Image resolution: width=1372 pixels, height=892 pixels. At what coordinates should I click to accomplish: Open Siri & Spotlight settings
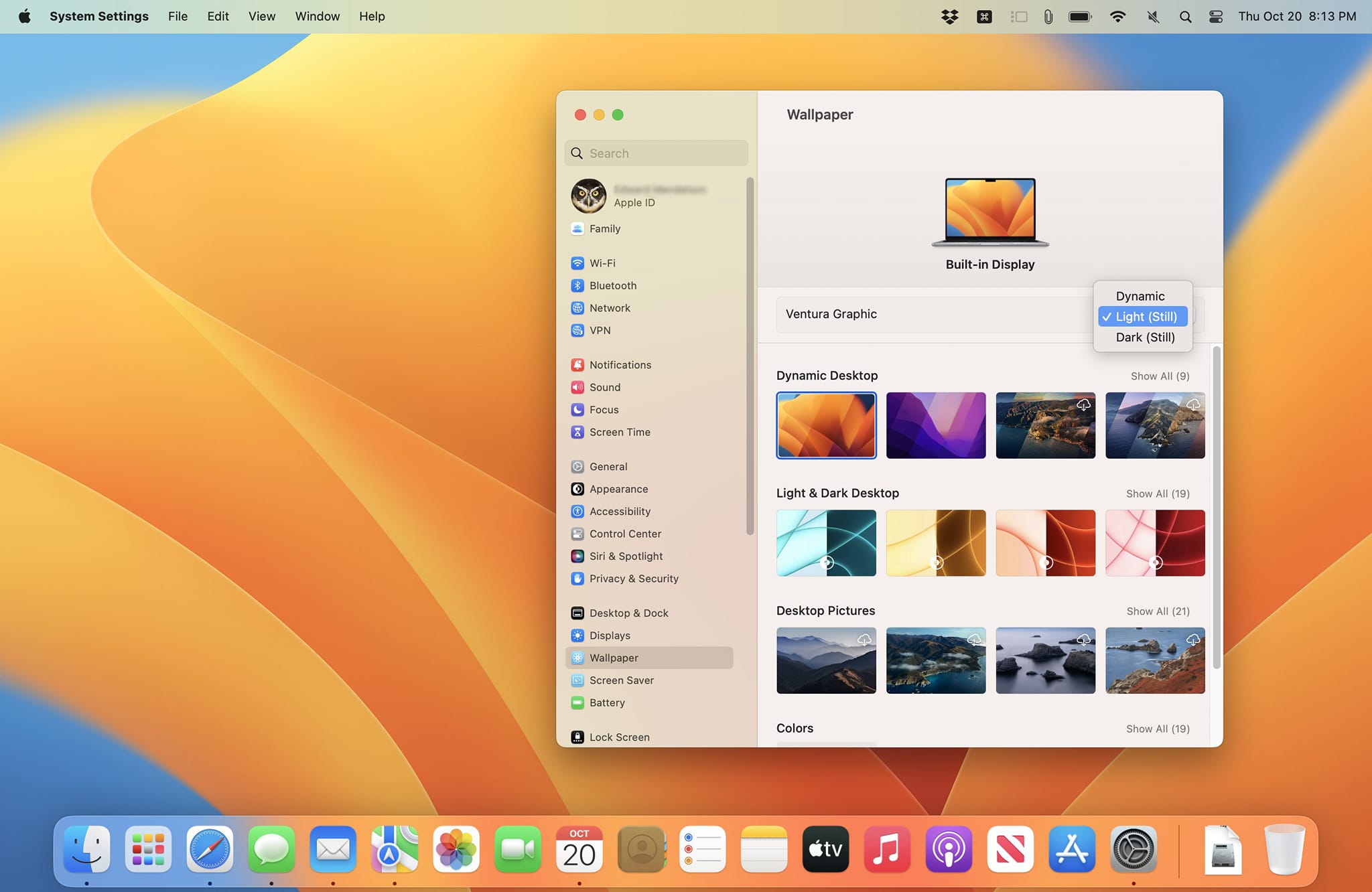pos(626,556)
